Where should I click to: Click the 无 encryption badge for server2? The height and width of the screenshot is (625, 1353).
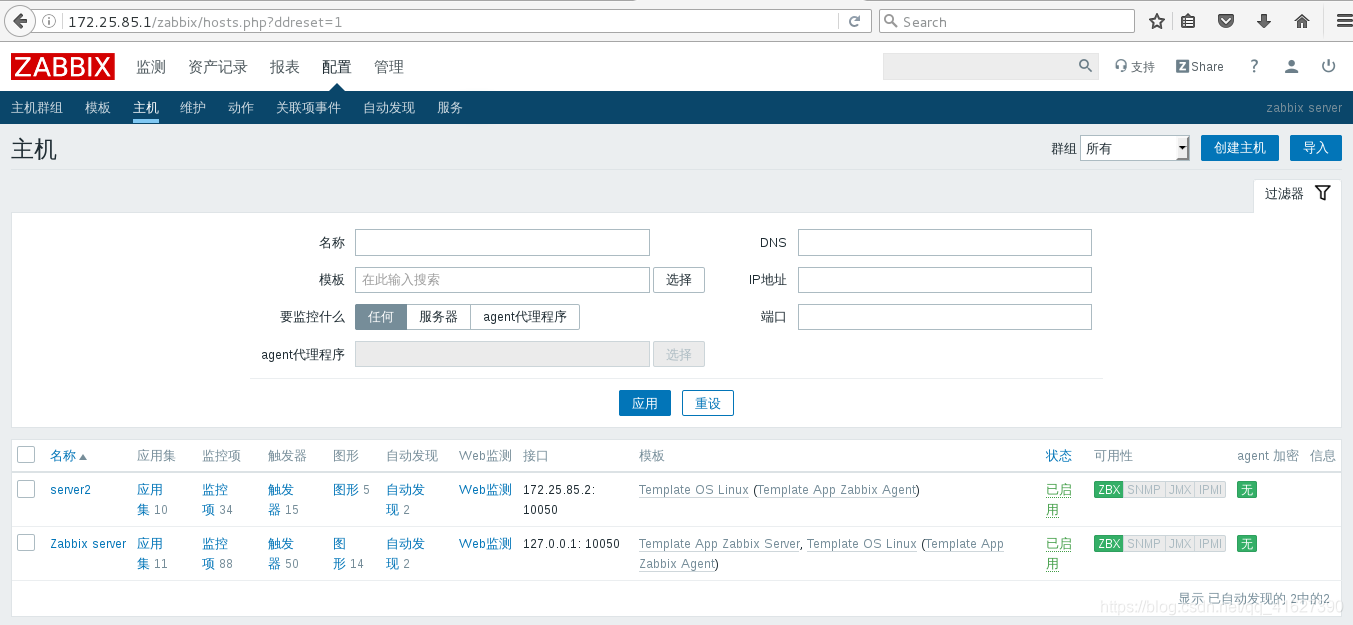point(1246,490)
